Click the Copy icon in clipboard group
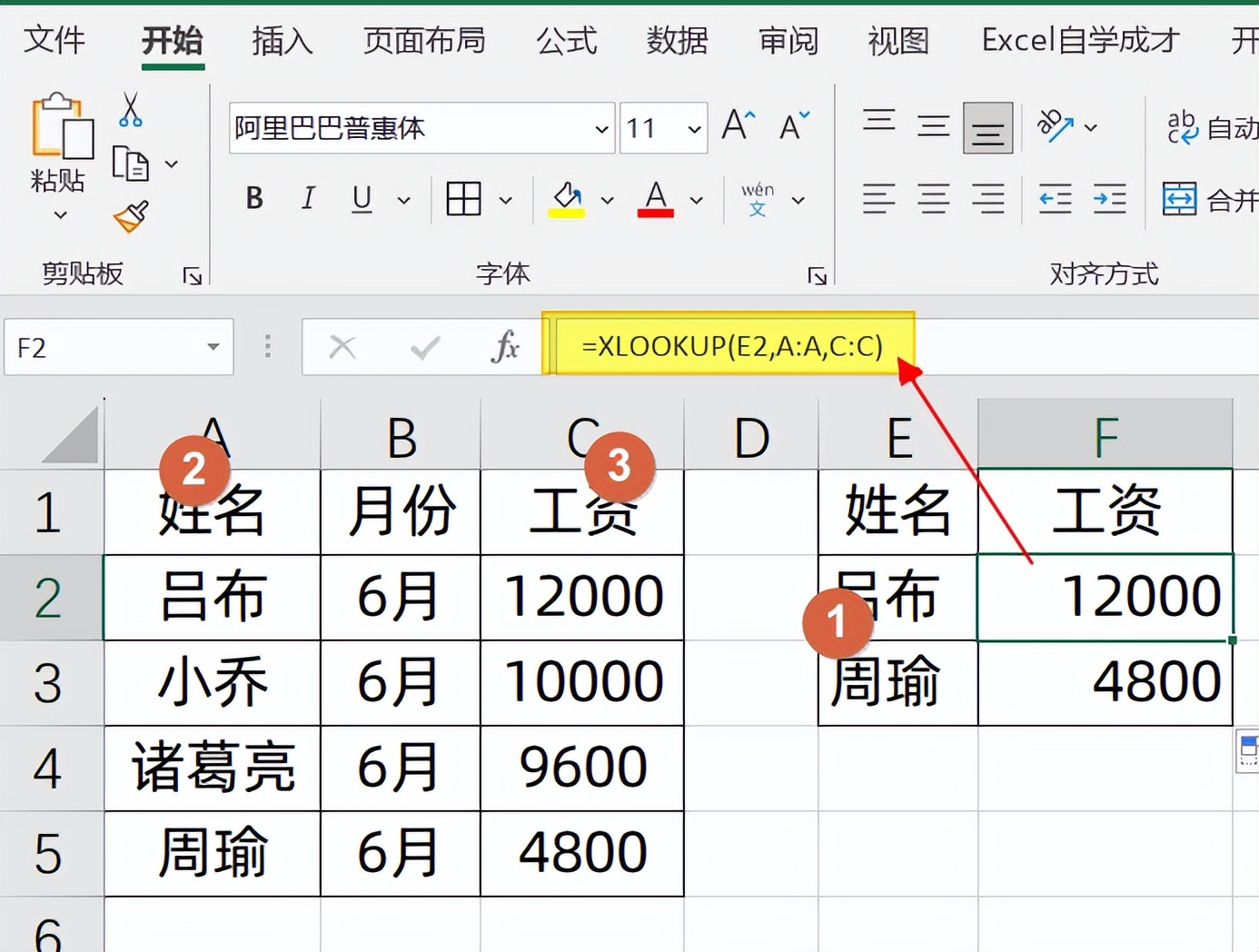This screenshot has height=952, width=1259. click(132, 164)
